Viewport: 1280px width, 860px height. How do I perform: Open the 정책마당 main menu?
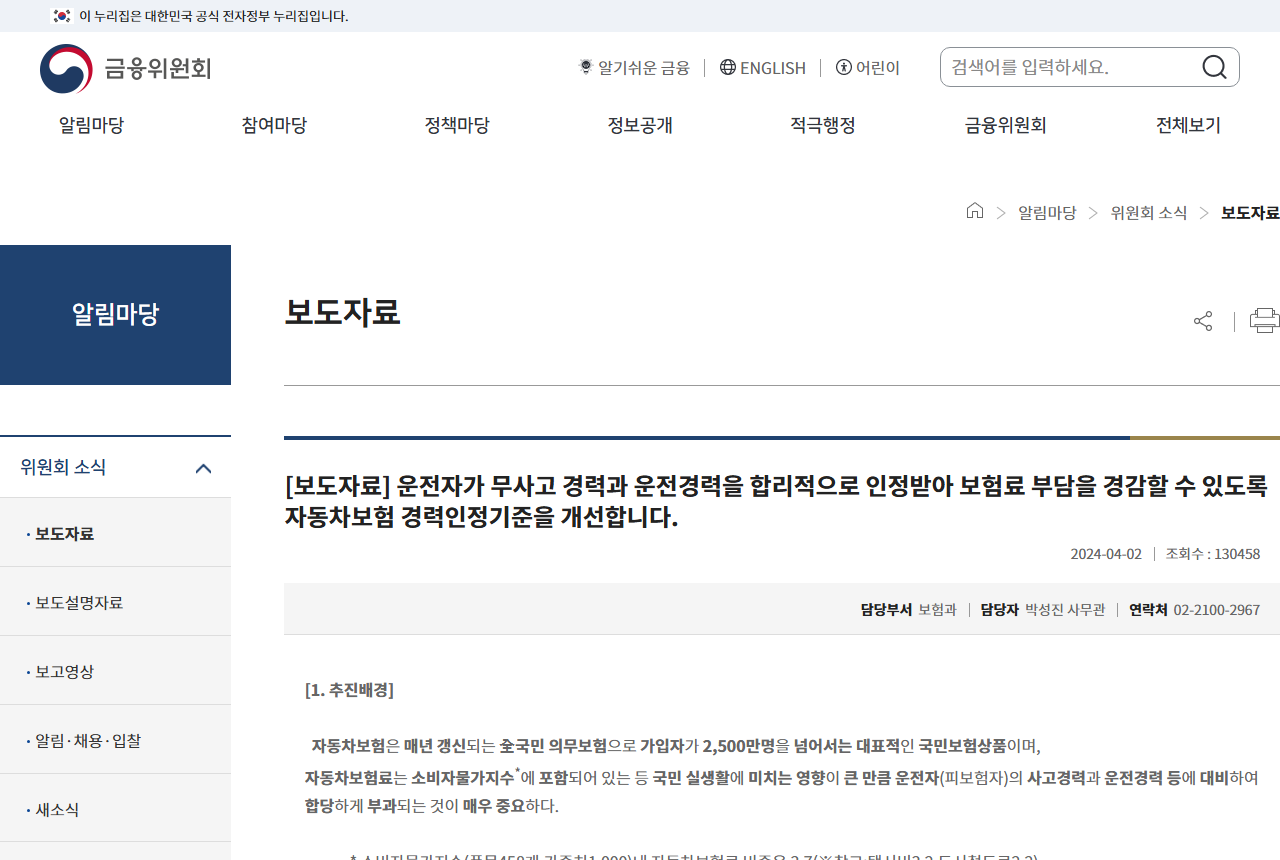tap(457, 125)
